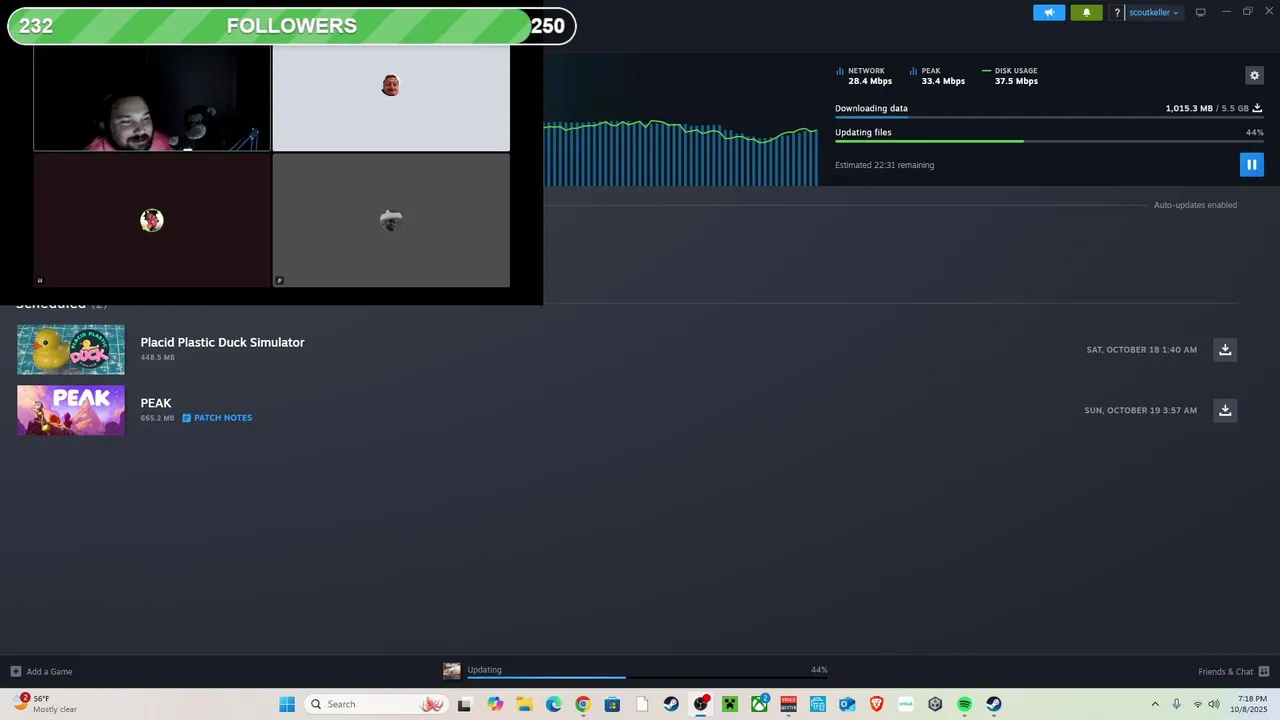Show hidden system tray icons

(1155, 704)
